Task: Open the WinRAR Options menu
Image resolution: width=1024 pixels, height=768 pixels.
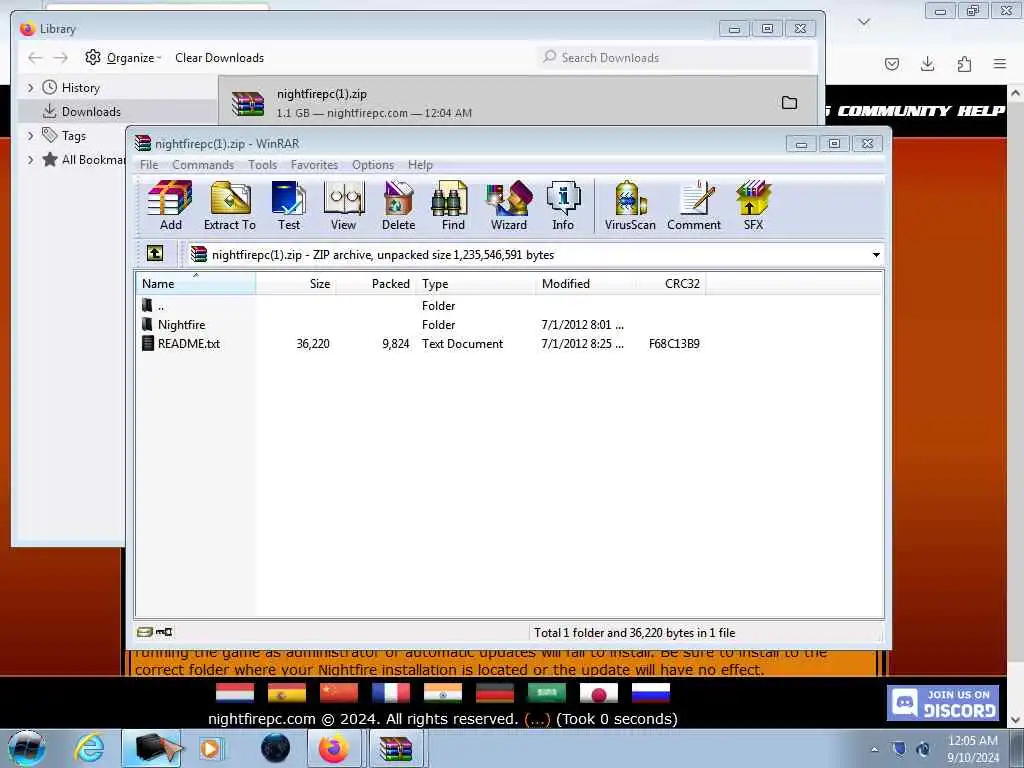Action: (x=373, y=165)
